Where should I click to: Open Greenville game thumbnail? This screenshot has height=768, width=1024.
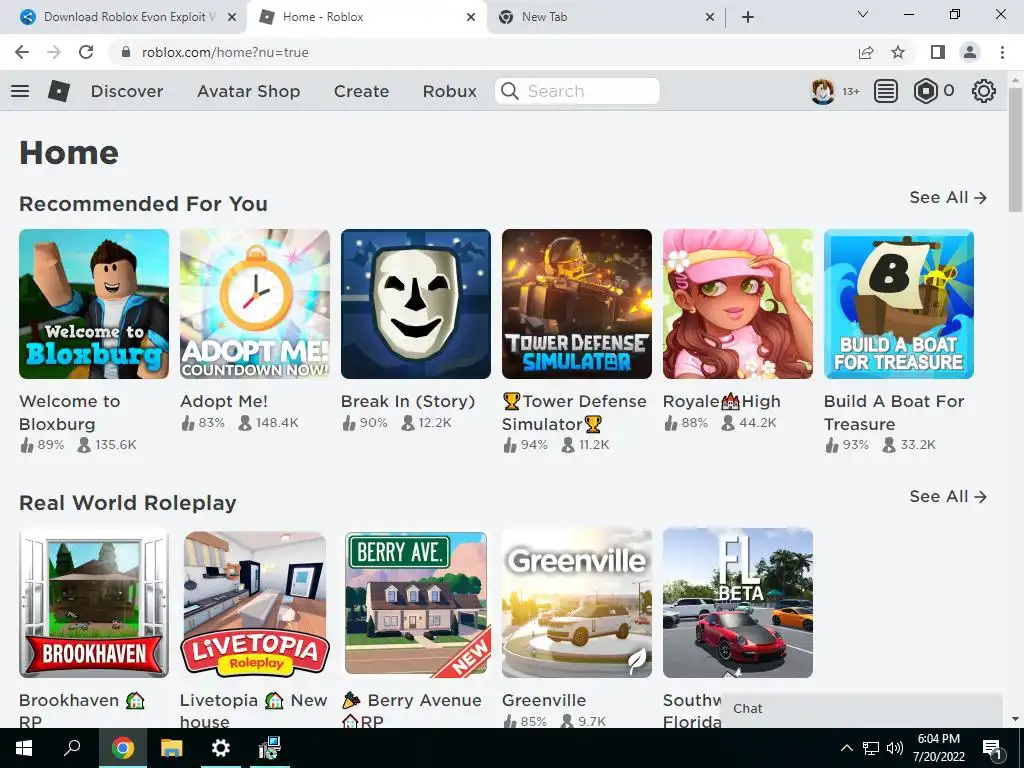click(577, 603)
